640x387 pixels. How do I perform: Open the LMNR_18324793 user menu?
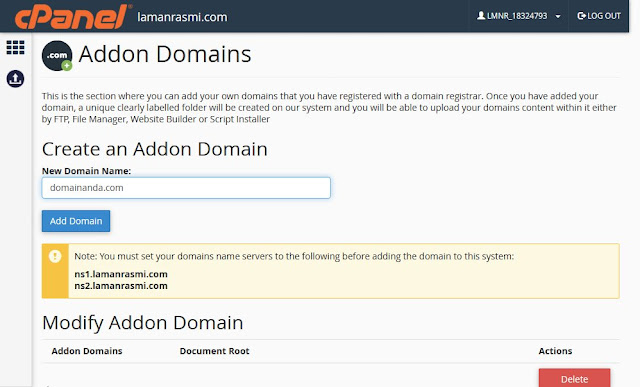click(519, 16)
